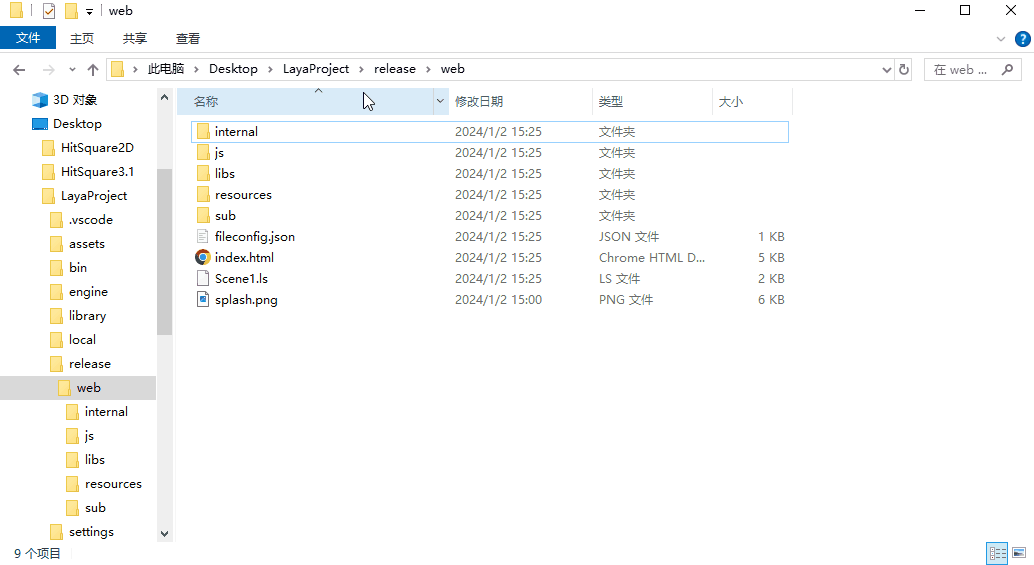Viewport: 1034px width, 565px height.
Task: Click the Back navigation arrow
Action: 18,70
